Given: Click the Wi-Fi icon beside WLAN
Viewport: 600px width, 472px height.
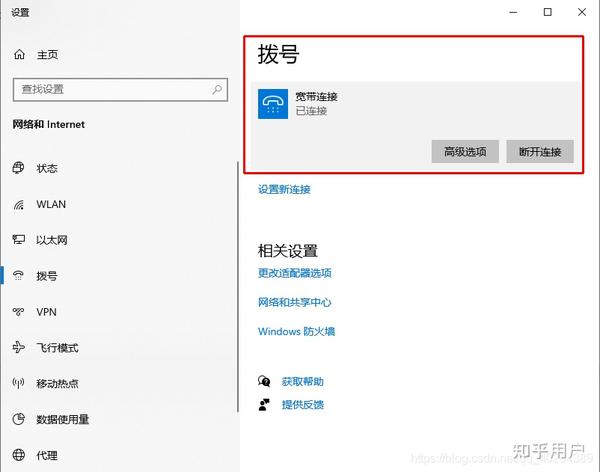Looking at the screenshot, I should (18, 204).
